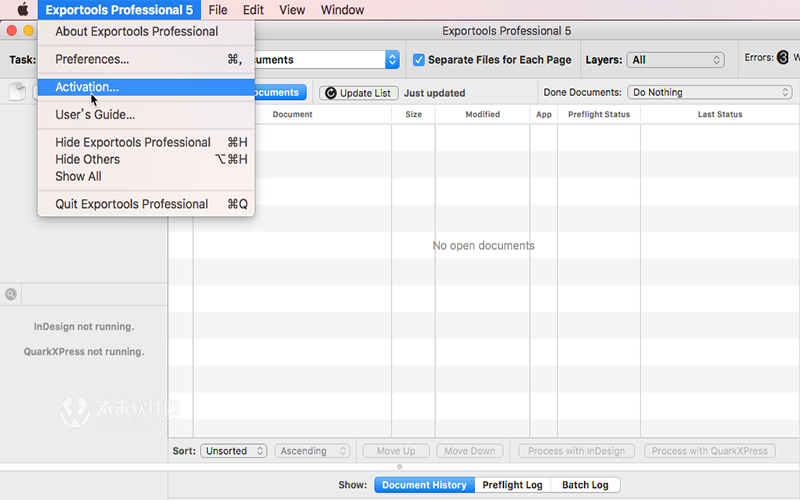The height and width of the screenshot is (500, 800).
Task: Click the 'No open documents' text
Action: (484, 245)
